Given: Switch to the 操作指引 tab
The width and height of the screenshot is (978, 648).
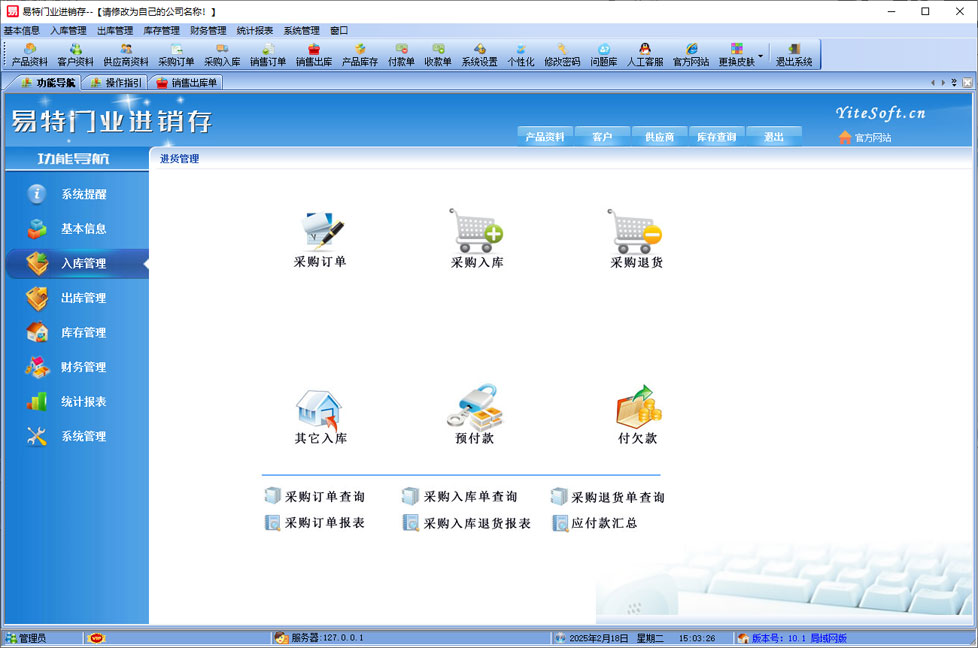Looking at the screenshot, I should 116,83.
